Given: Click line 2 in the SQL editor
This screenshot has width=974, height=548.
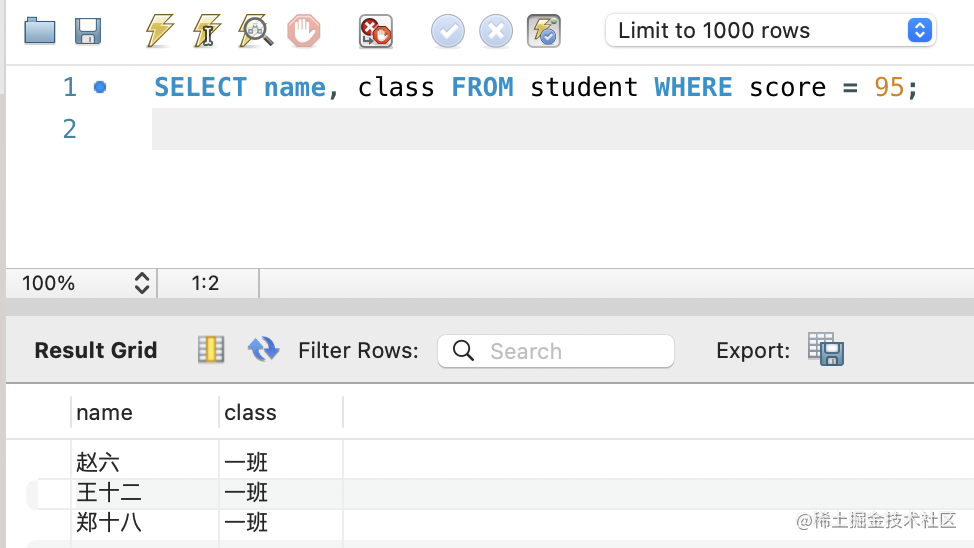Looking at the screenshot, I should (500, 129).
